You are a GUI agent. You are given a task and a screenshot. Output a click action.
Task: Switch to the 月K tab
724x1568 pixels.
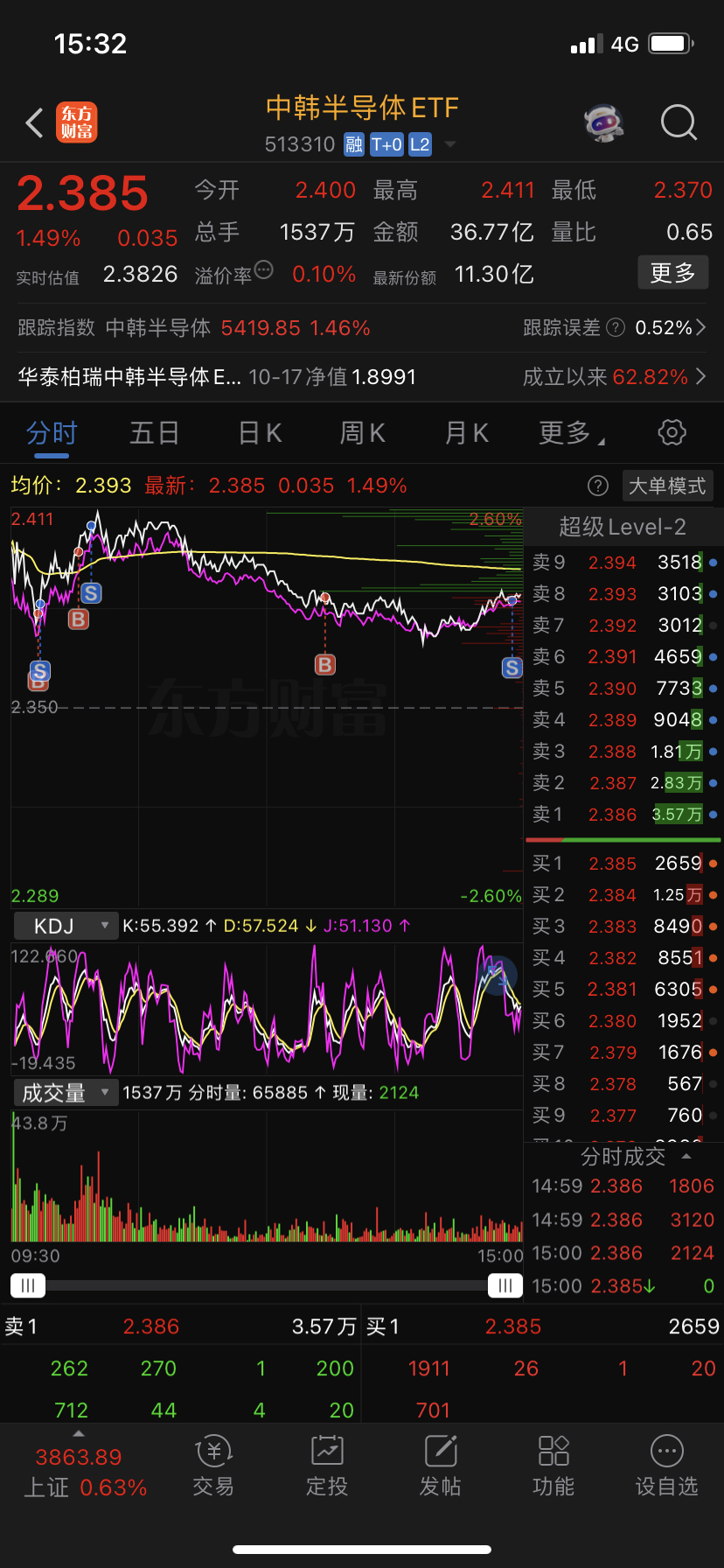pos(467,432)
